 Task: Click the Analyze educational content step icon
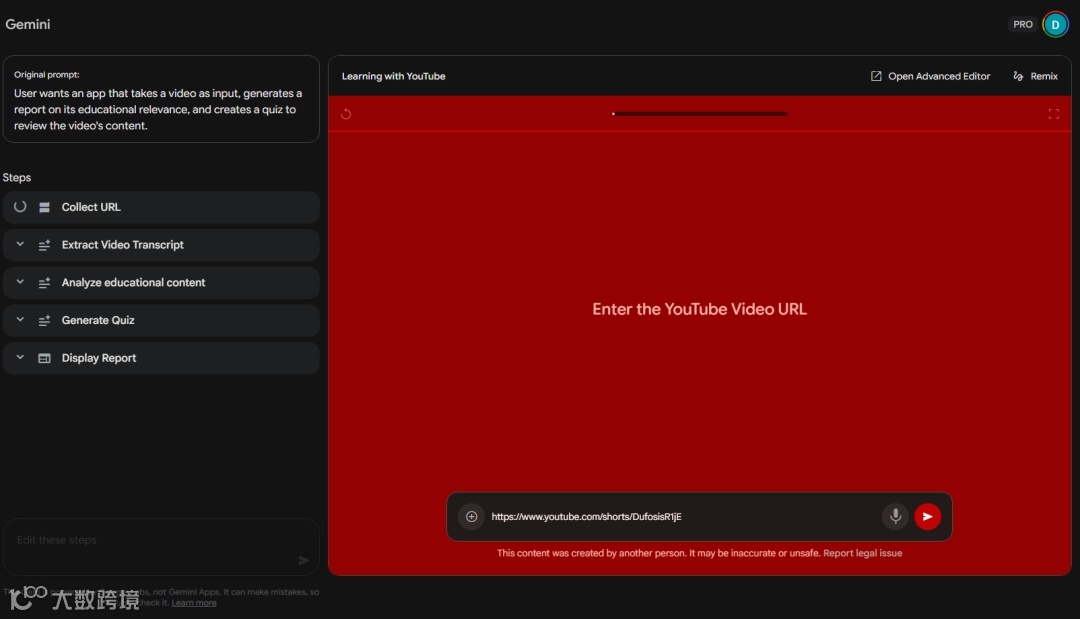click(44, 283)
